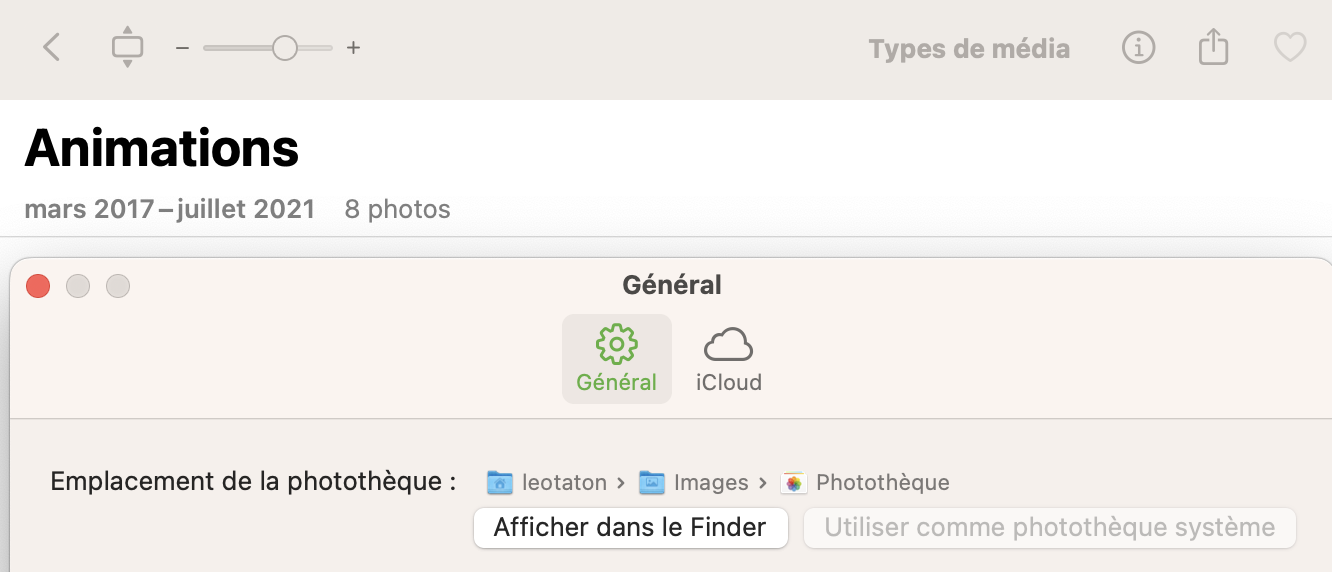
Task: Click the aspect ratio toggle icon
Action: [128, 47]
